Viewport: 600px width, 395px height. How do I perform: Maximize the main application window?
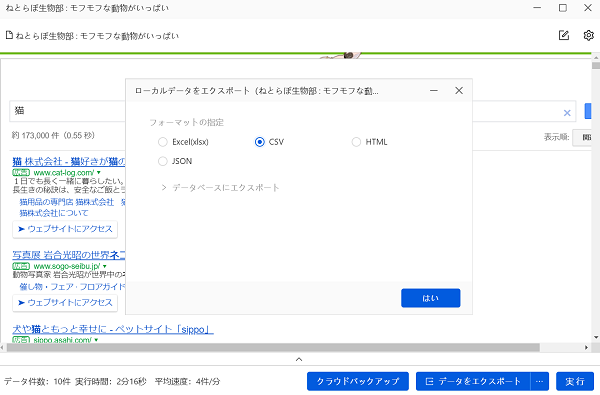(562, 8)
